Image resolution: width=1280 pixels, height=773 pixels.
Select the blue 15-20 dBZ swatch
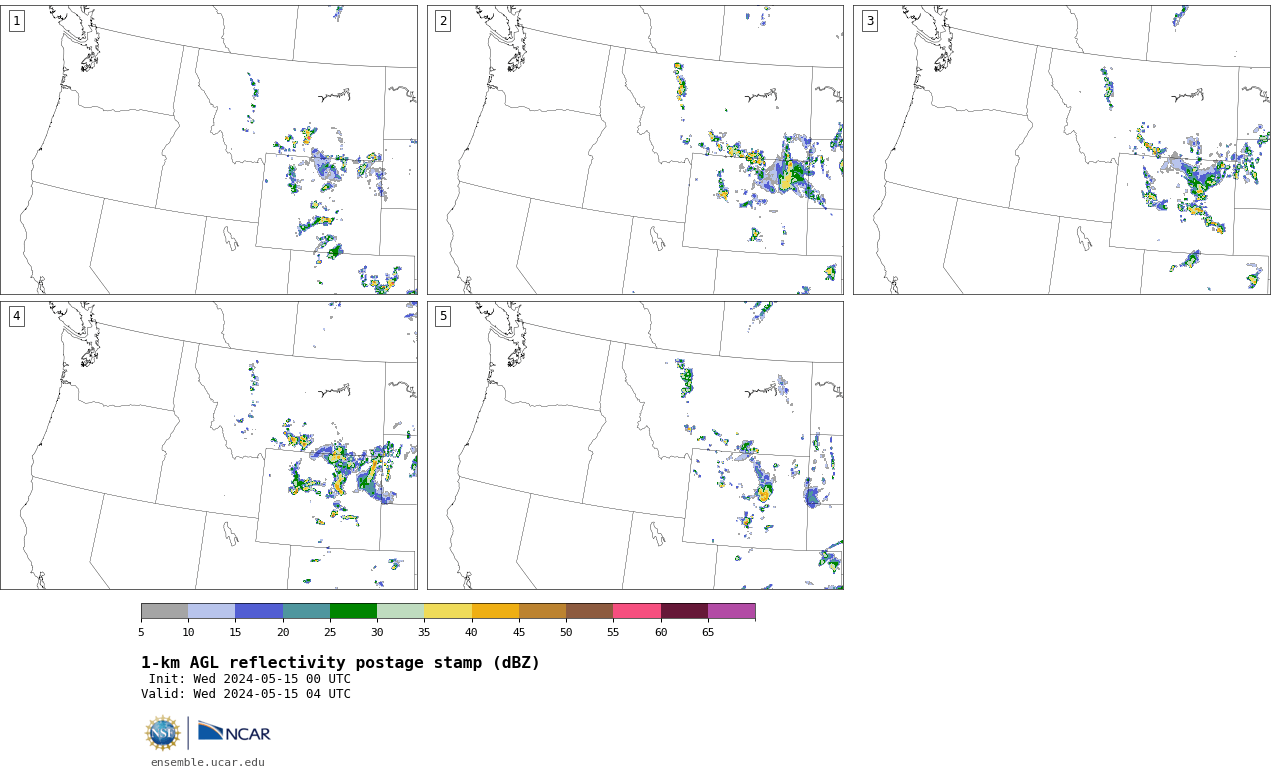tap(259, 611)
